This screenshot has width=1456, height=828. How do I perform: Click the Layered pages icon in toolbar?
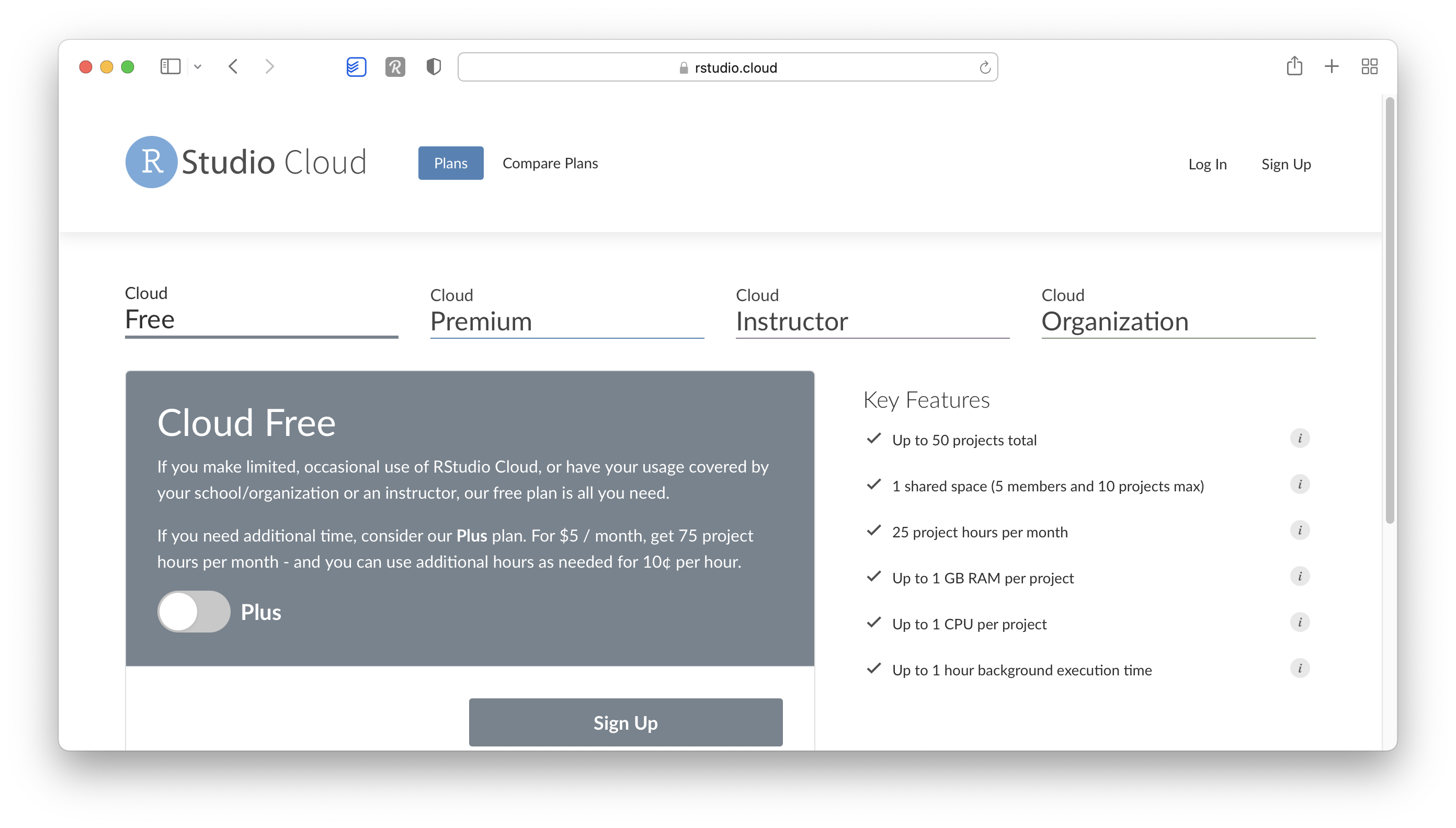tap(357, 67)
